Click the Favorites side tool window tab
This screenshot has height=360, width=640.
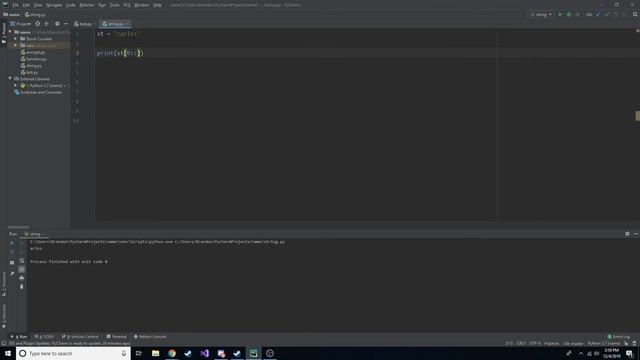click(x=4, y=316)
